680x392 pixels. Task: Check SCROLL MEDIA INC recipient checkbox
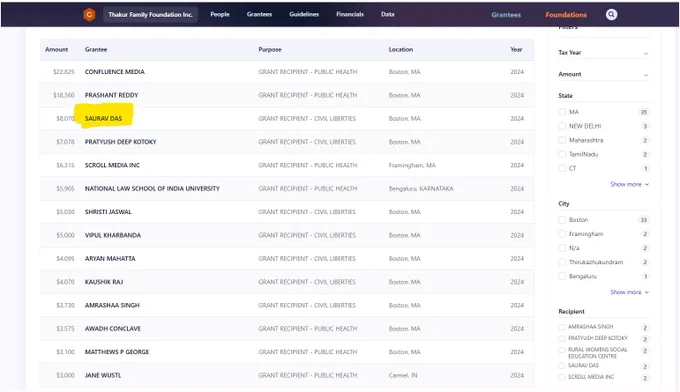pos(562,377)
